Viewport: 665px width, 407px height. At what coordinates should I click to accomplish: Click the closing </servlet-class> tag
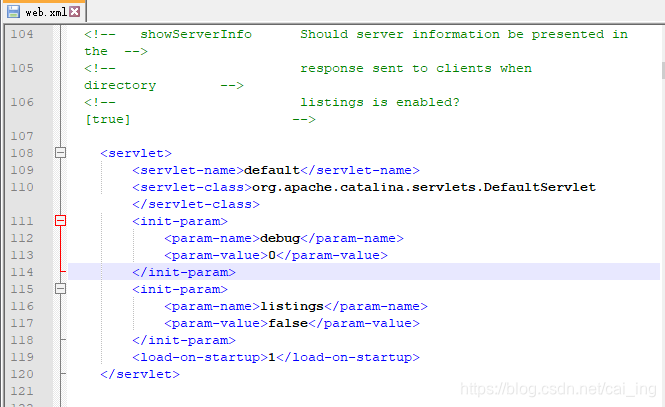click(196, 204)
